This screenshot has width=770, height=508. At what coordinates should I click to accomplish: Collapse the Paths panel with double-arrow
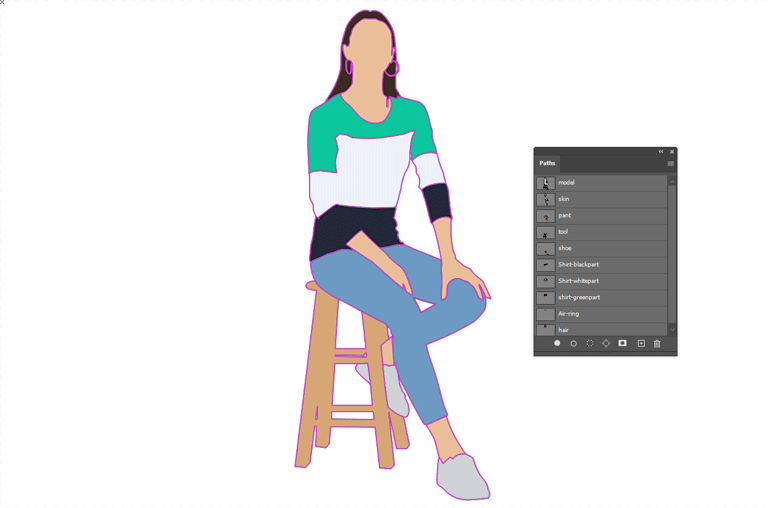point(660,152)
